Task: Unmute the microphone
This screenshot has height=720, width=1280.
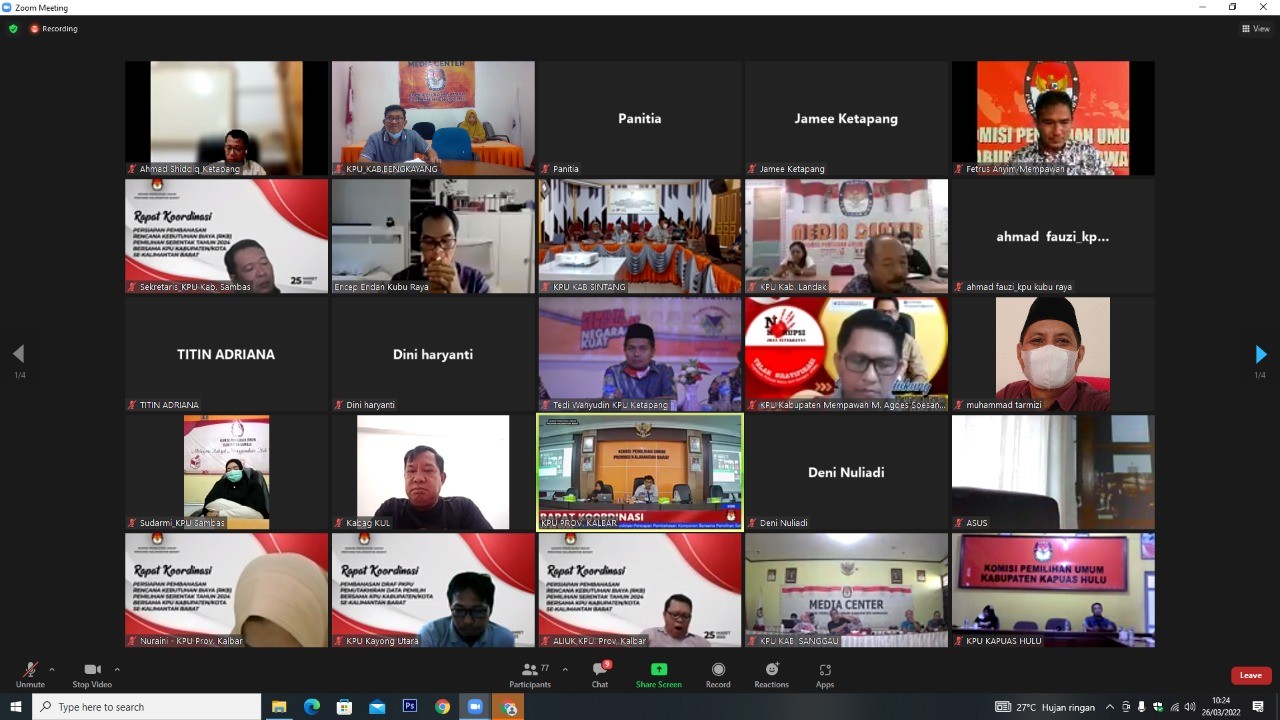Action: pos(30,674)
